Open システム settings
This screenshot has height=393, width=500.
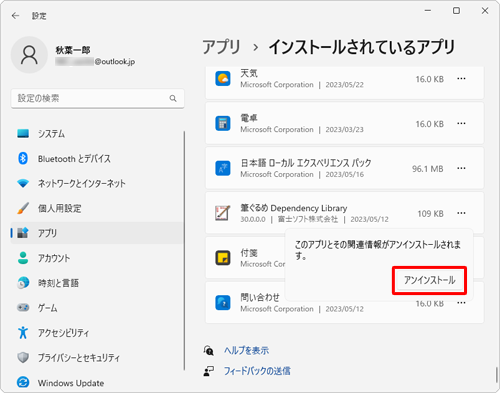pyautogui.click(x=97, y=134)
